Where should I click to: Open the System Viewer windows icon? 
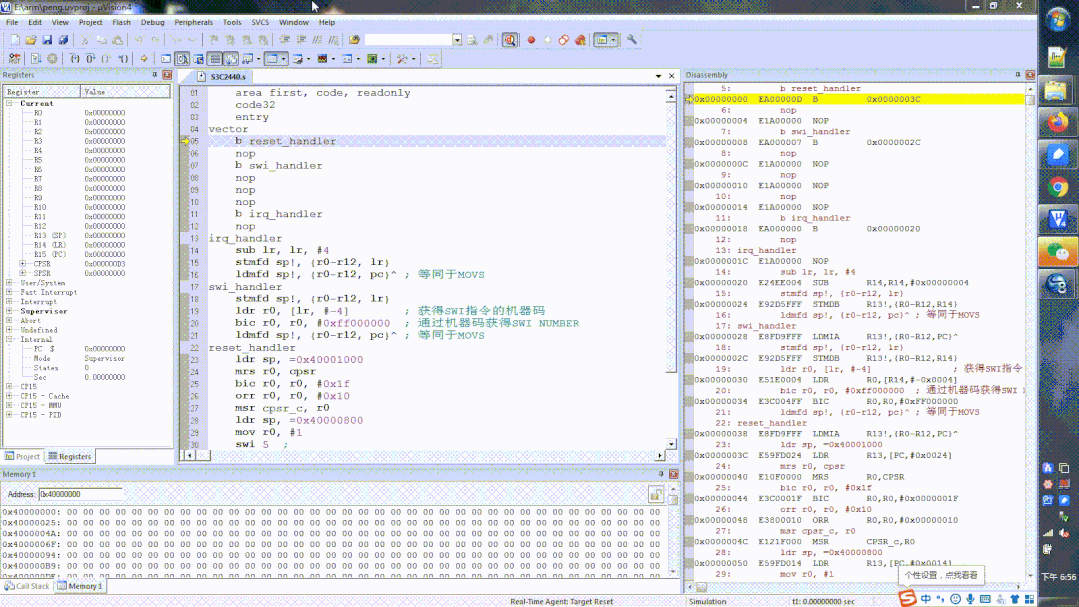374,59
